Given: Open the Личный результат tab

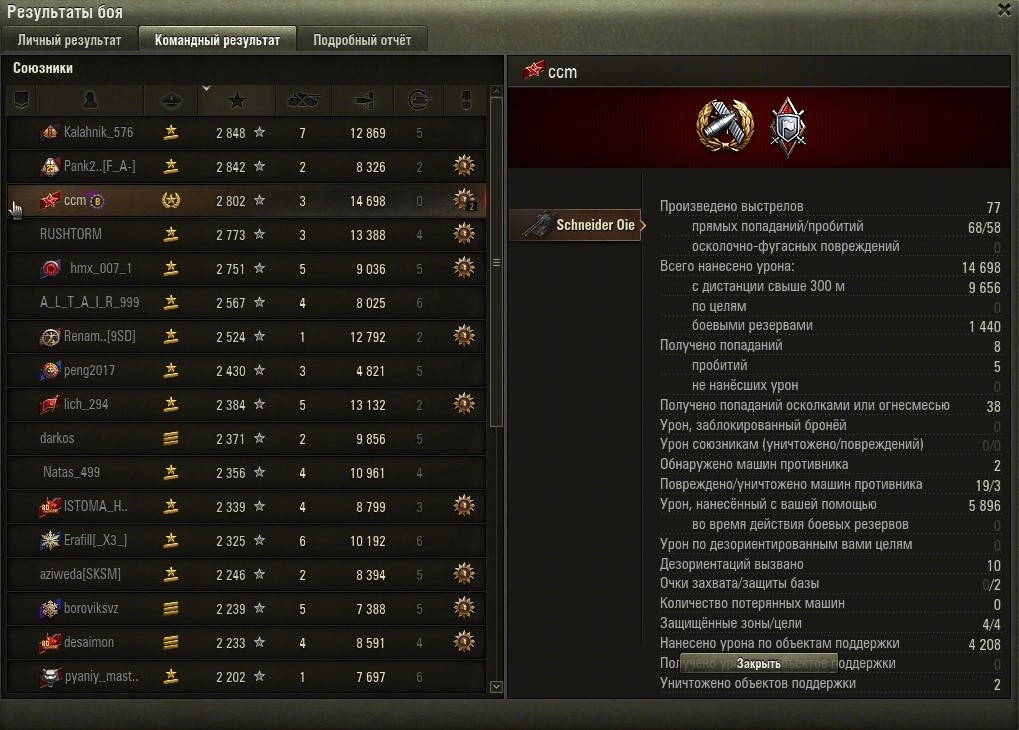Looking at the screenshot, I should (70, 40).
